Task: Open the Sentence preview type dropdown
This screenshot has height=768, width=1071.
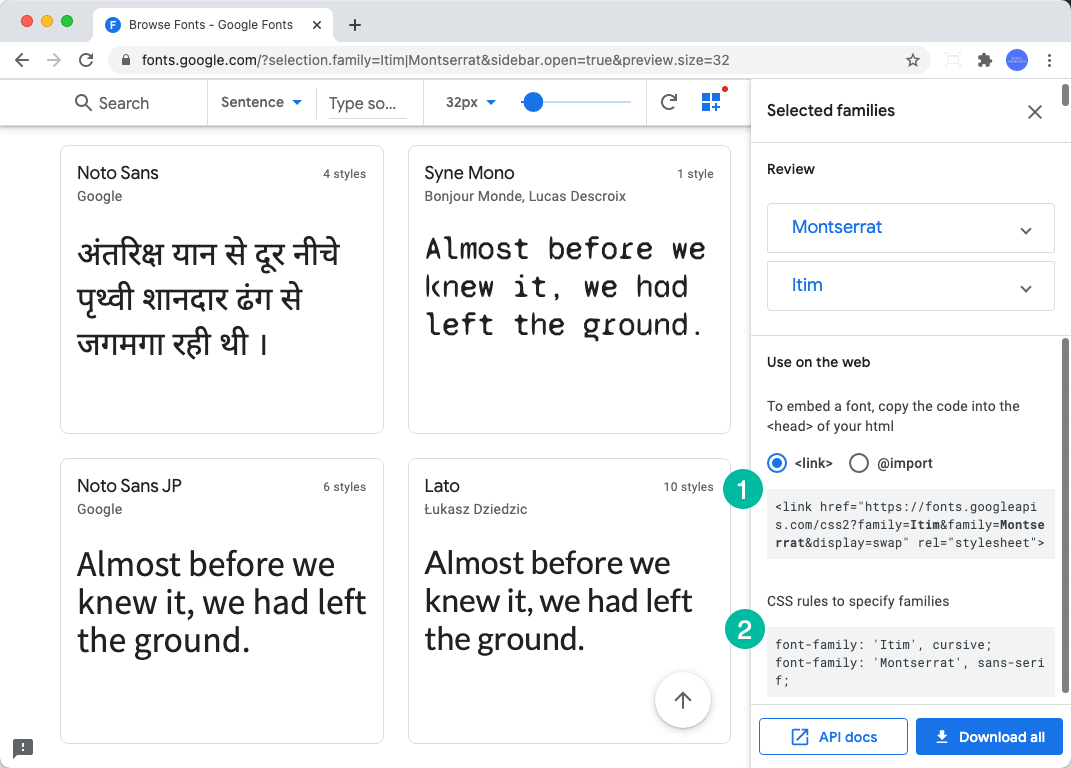Action: tap(262, 102)
